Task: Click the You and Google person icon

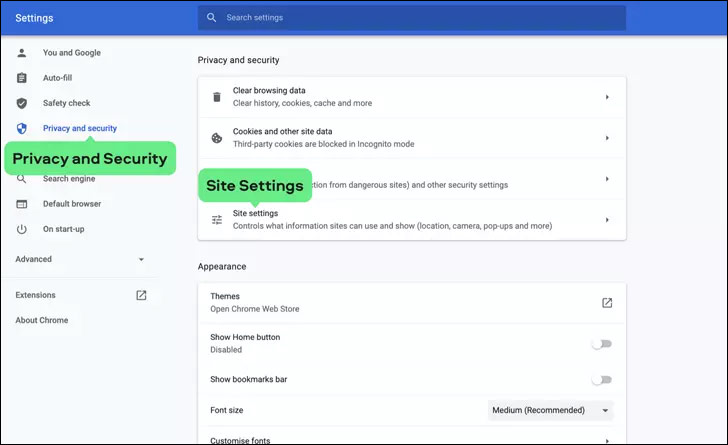Action: point(22,53)
